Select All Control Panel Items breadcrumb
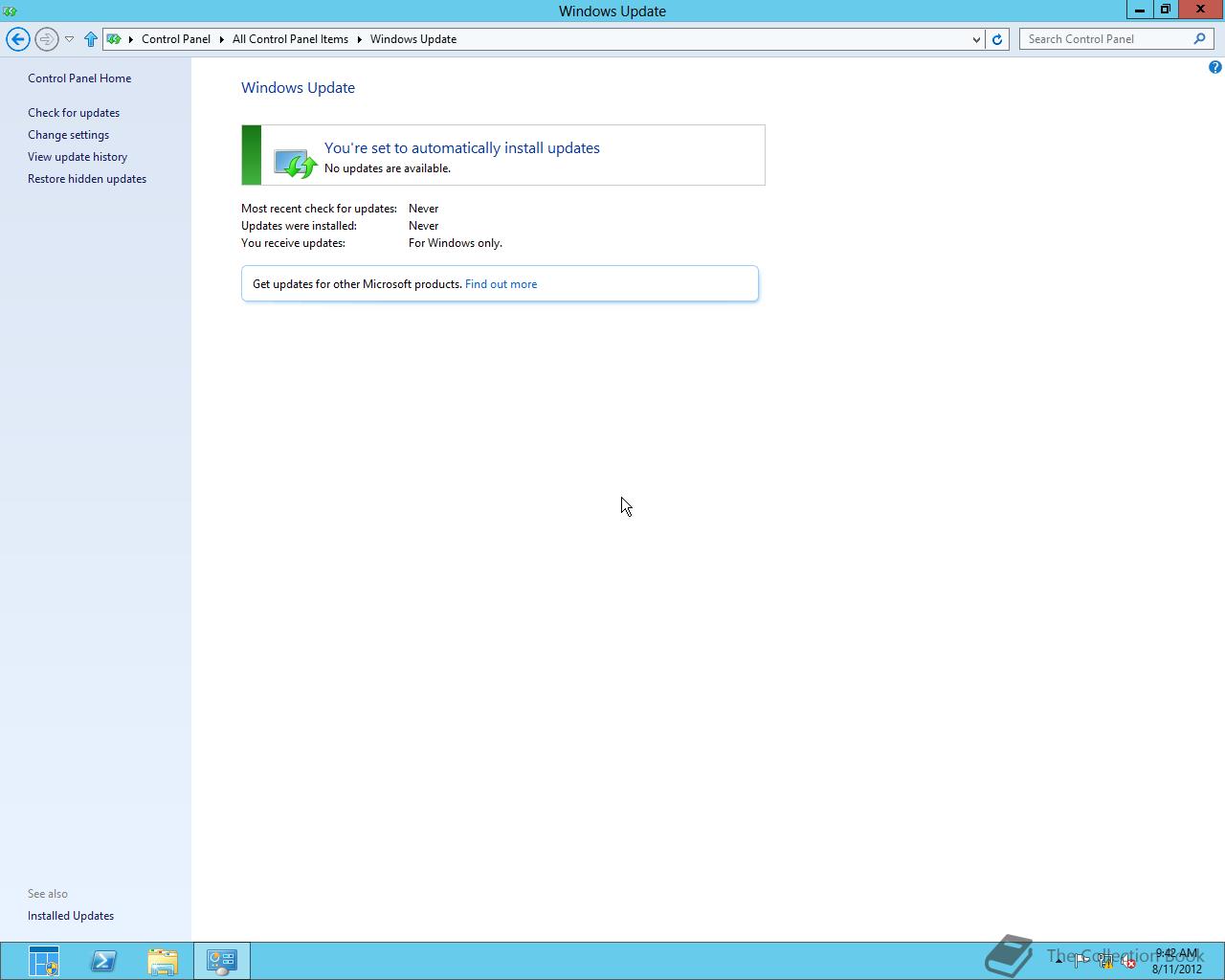 [x=290, y=39]
